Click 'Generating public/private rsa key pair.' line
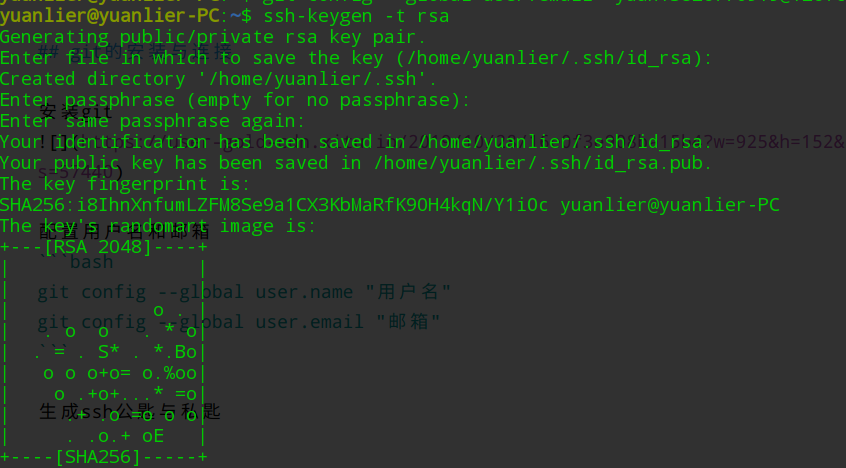The height and width of the screenshot is (468, 846). (213, 37)
